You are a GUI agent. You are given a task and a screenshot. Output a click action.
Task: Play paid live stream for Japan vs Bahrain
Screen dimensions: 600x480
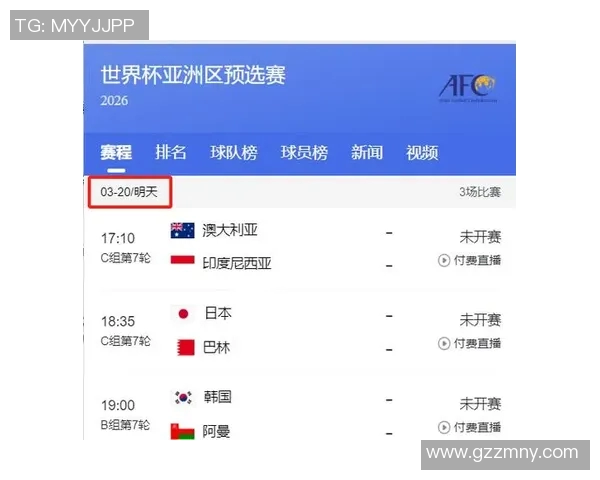[x=470, y=343]
